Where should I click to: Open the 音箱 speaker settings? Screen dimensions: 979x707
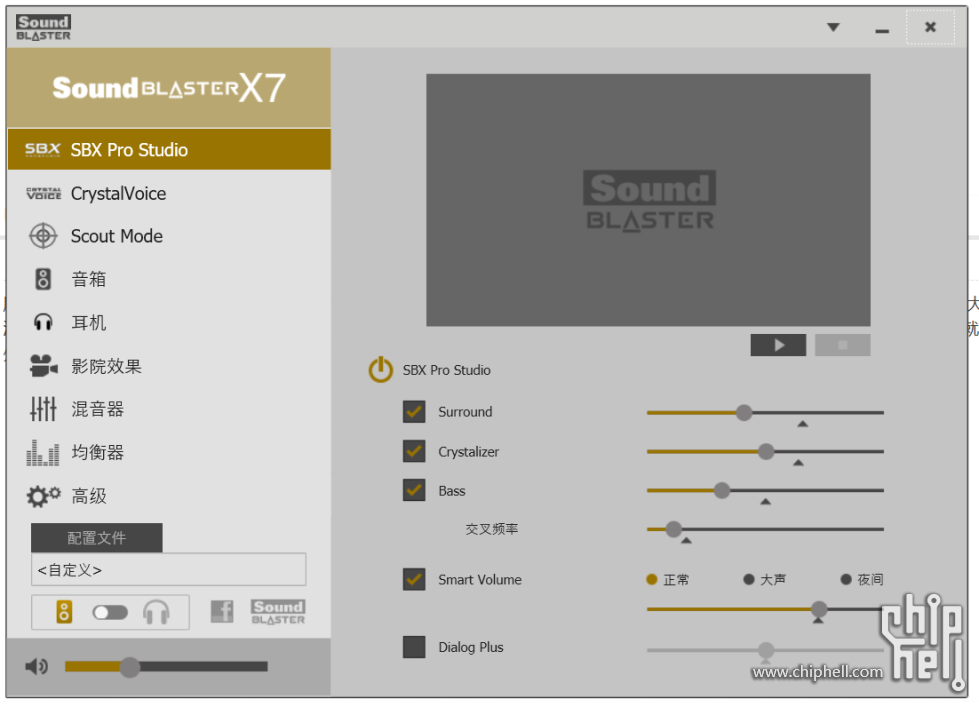click(169, 279)
